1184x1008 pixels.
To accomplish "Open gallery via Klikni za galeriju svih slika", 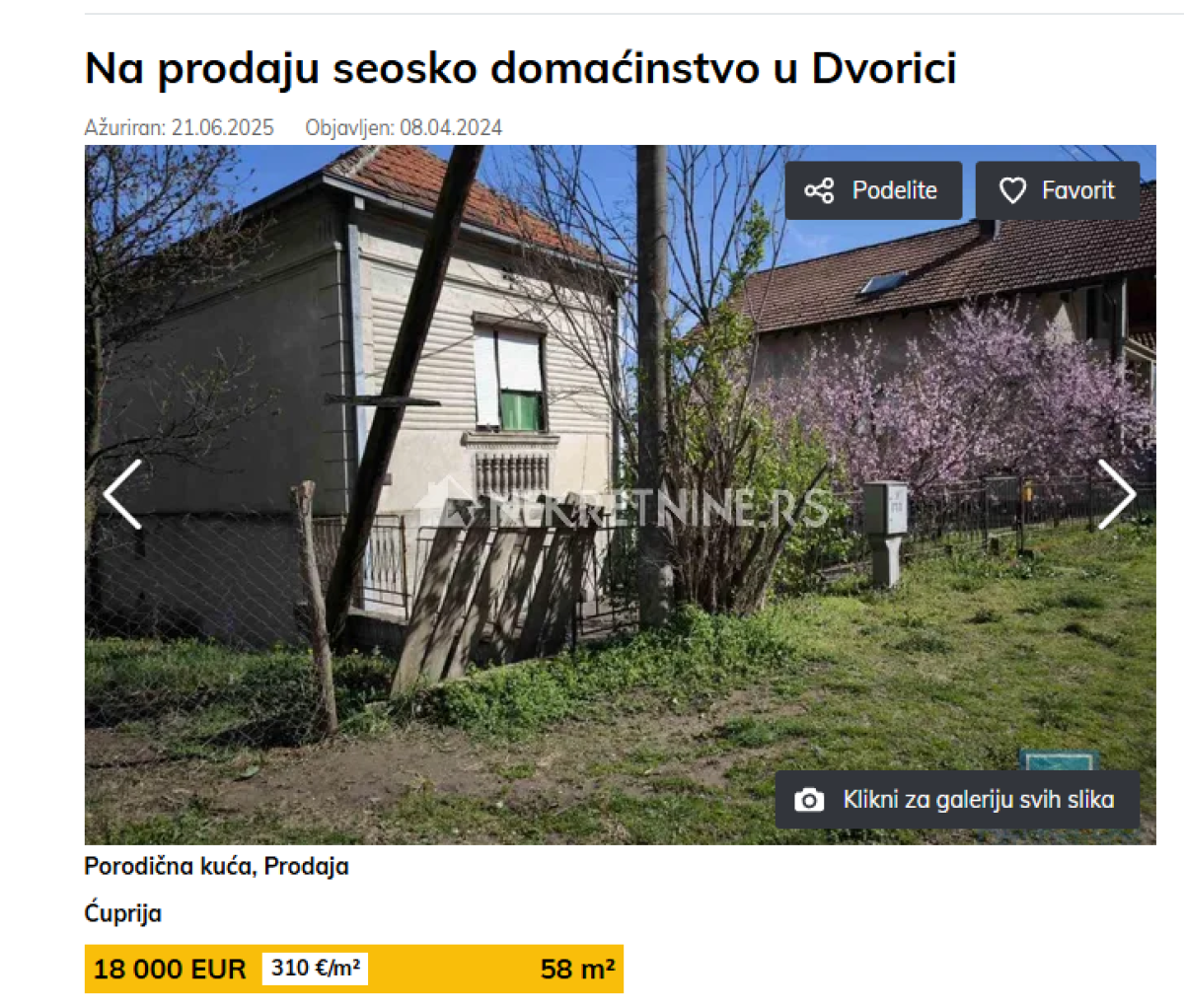I will tap(978, 800).
